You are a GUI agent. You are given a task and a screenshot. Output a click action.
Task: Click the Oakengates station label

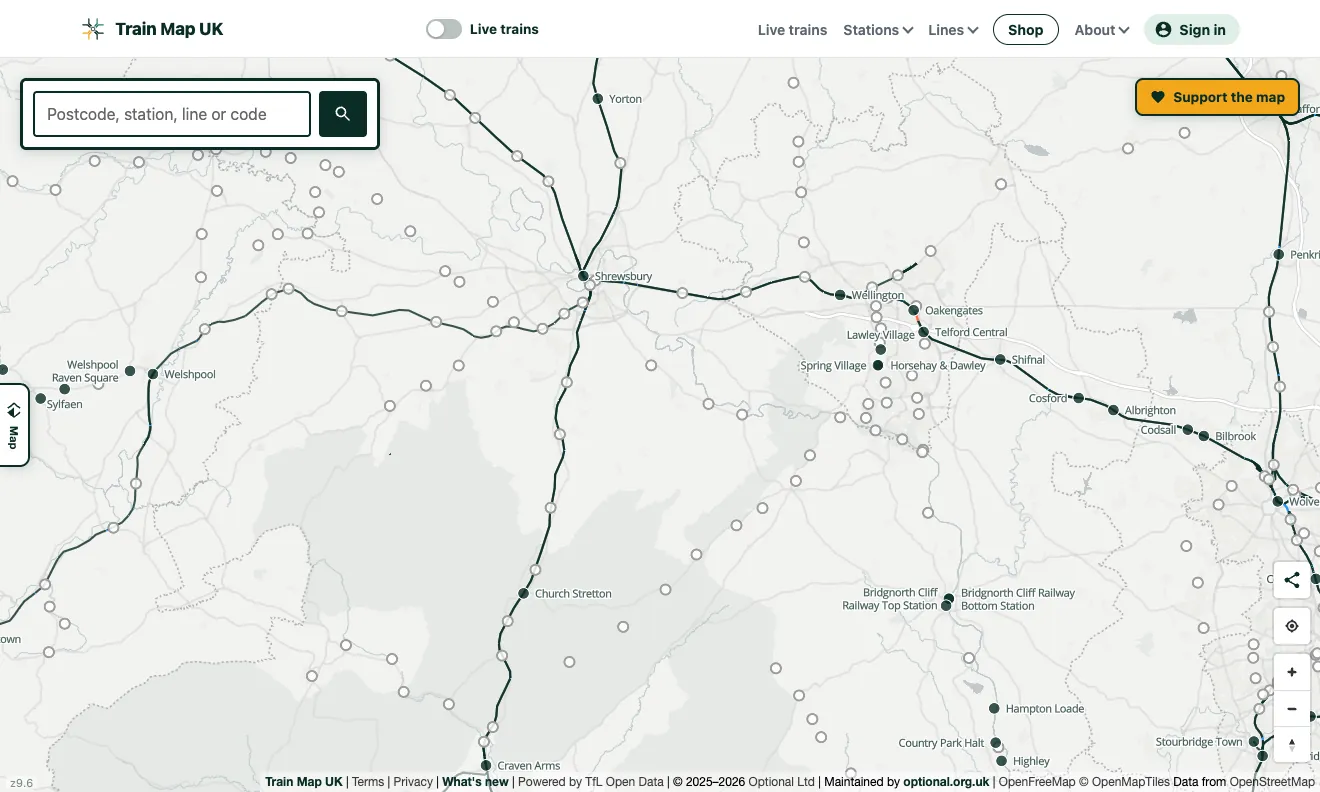(954, 311)
